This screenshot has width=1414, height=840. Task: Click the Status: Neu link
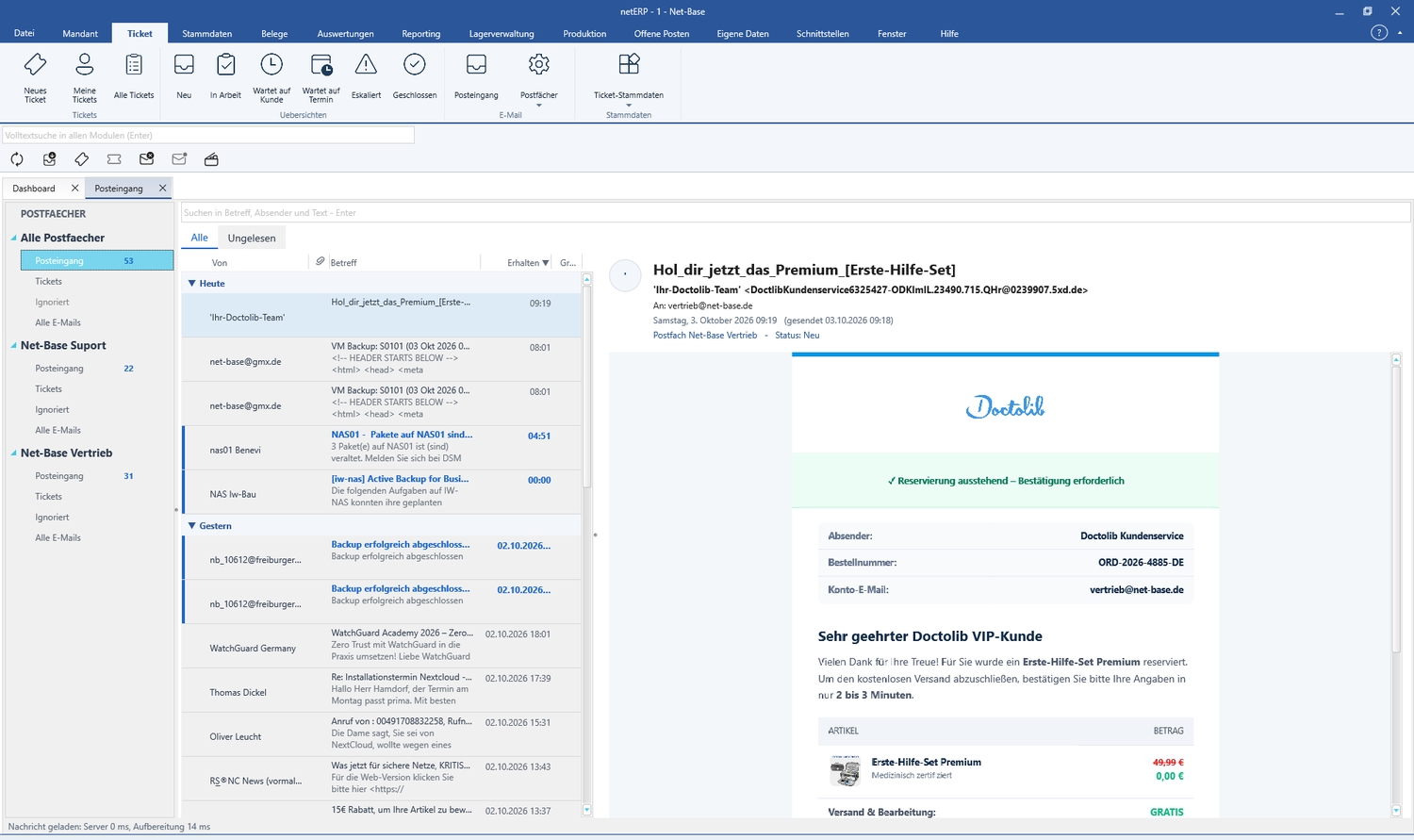click(x=797, y=336)
